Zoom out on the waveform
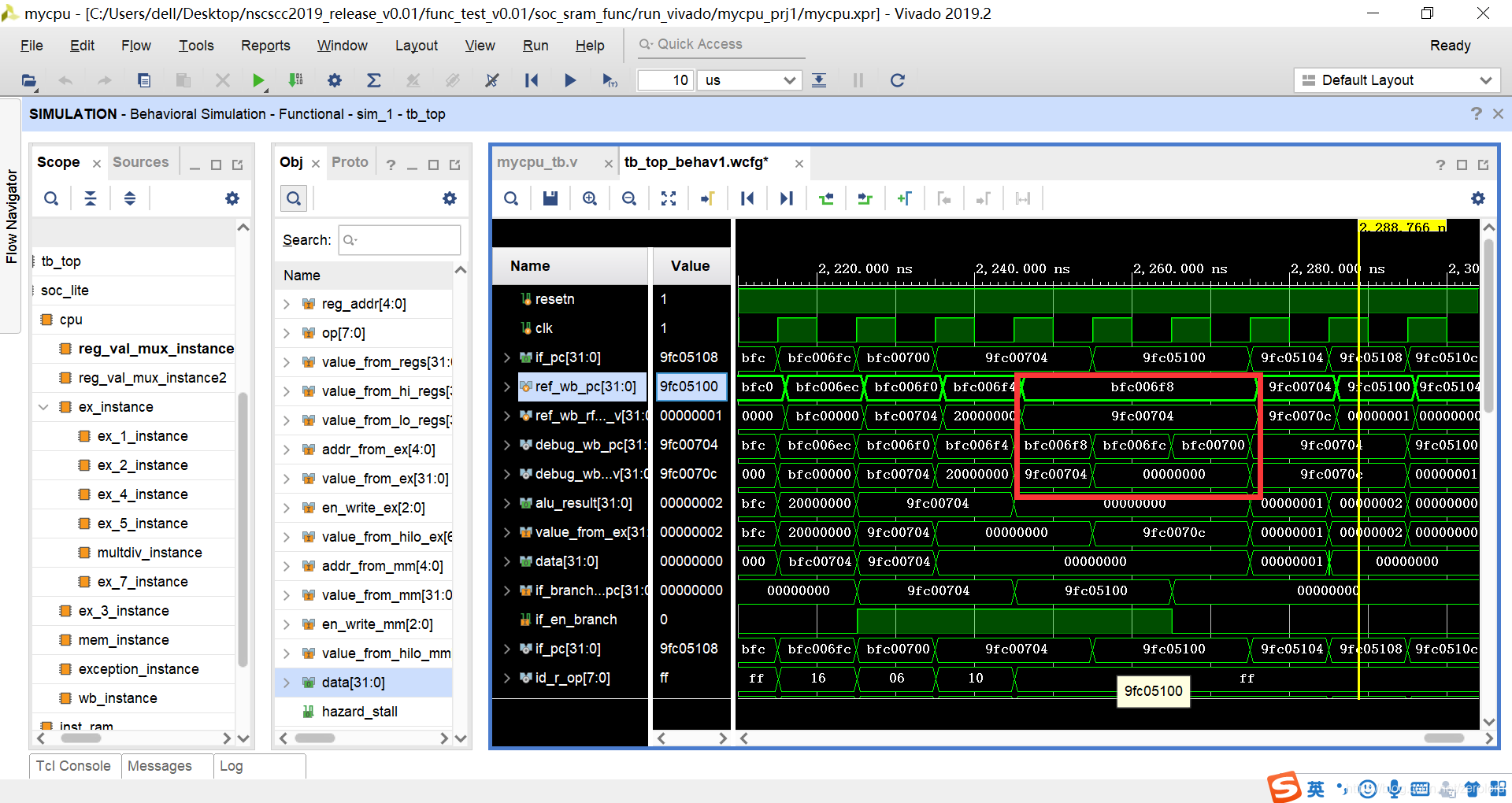Viewport: 1512px width, 803px height. pos(629,198)
